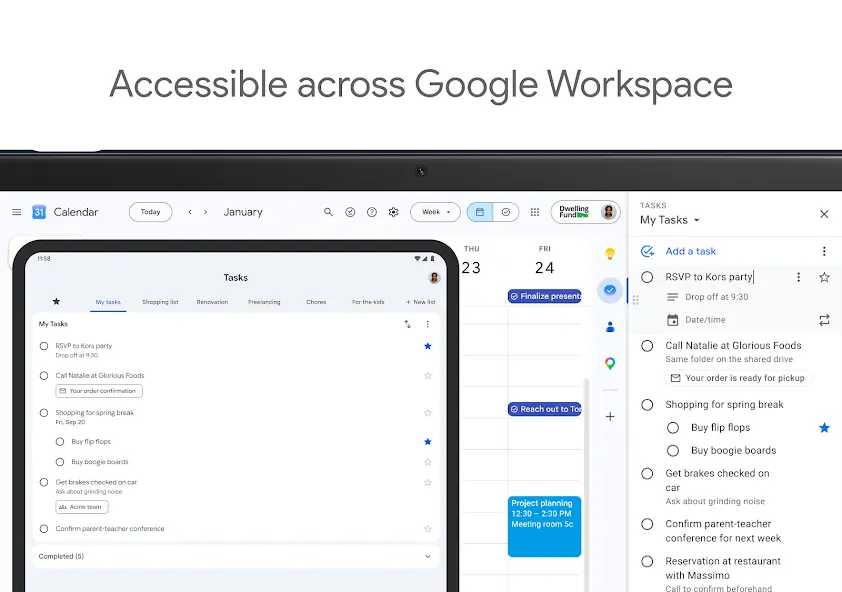Complete Buy boogie boards in side panel
This screenshot has height=592, width=842.
click(673, 451)
